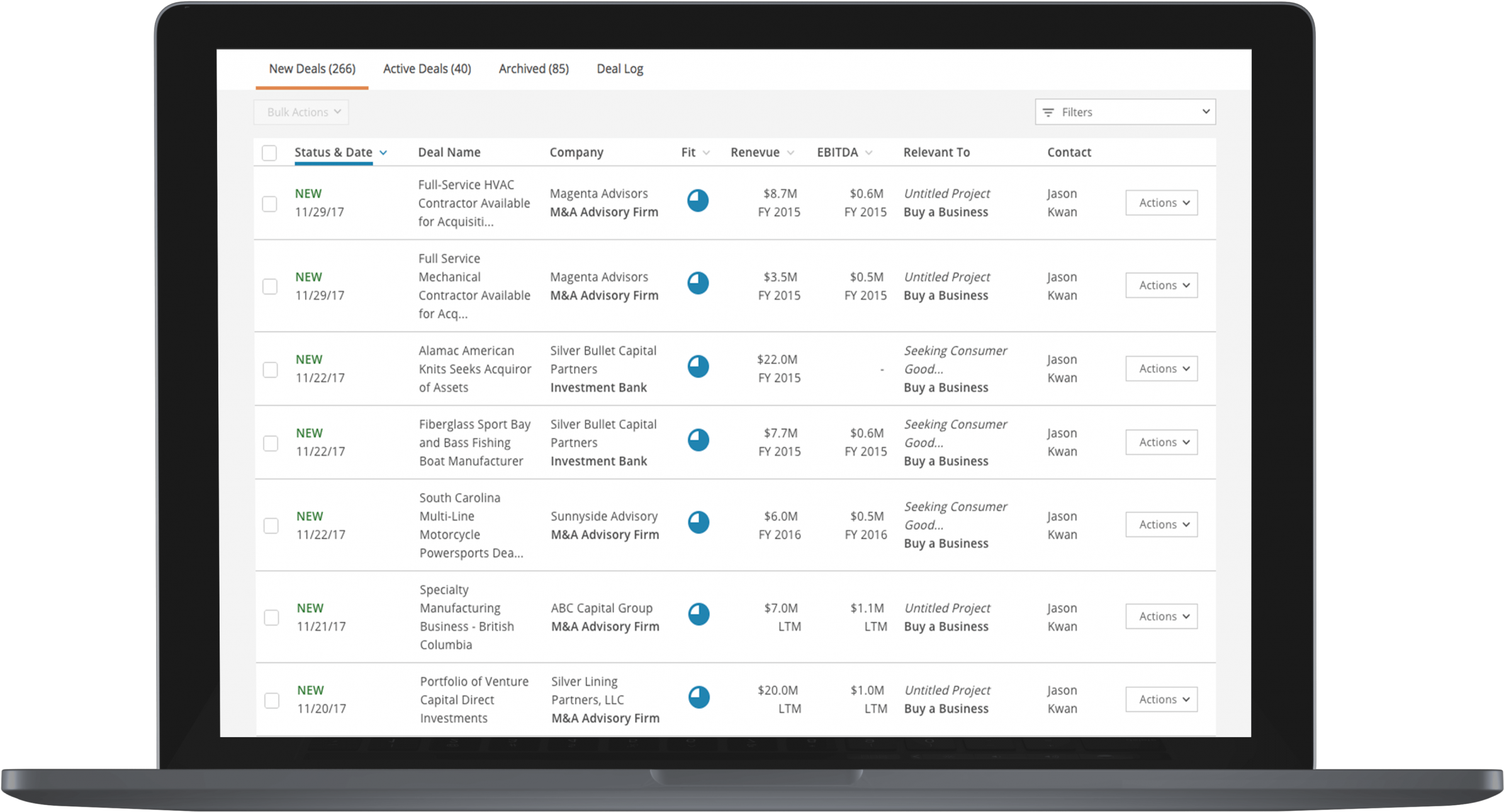The image size is (1504, 812).
Task: Check the checkbox for Full-Service HVAC Contractor deal
Action: pos(271,203)
